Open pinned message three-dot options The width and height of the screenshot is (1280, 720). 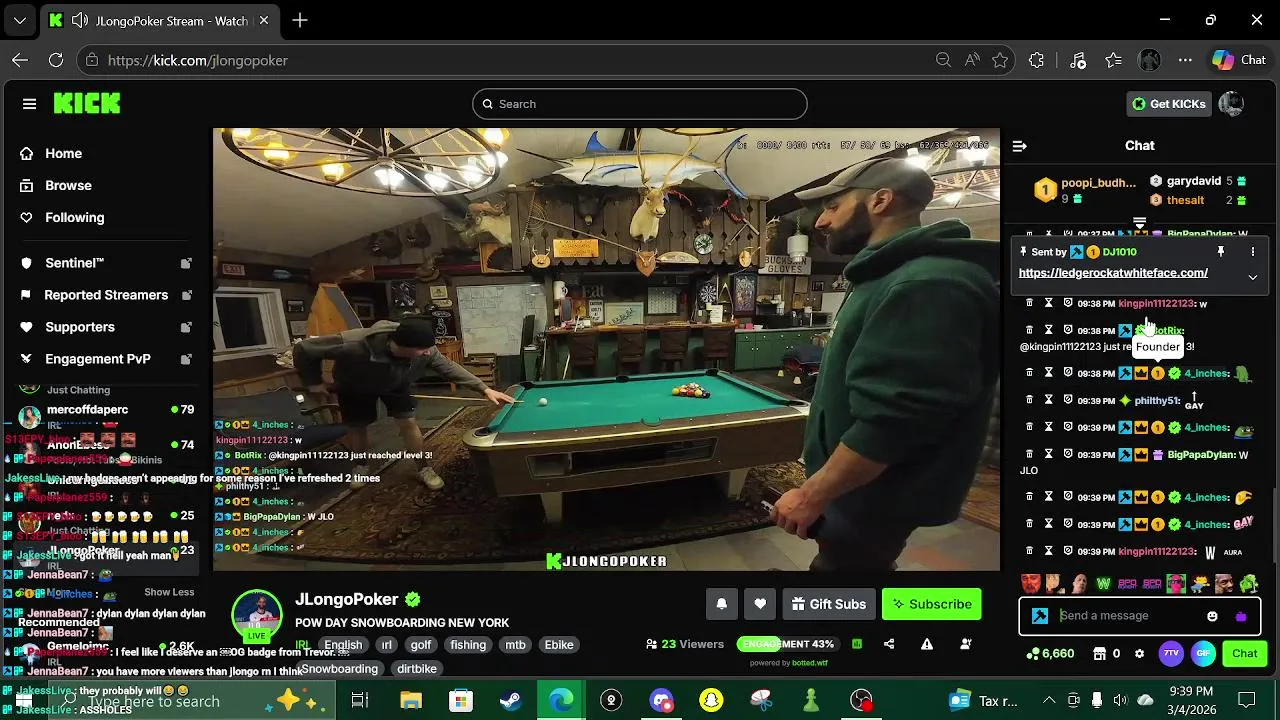(1252, 252)
